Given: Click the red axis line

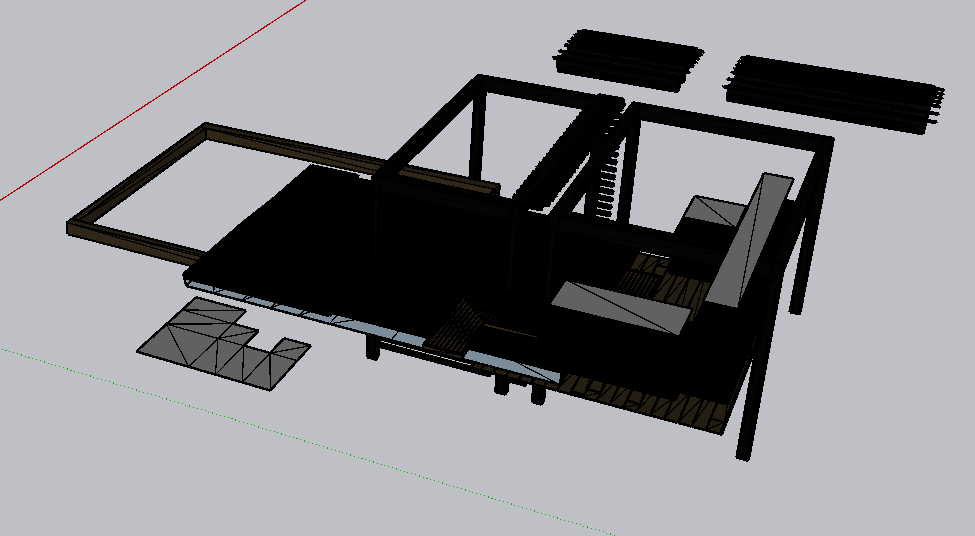Looking at the screenshot, I should [x=155, y=99].
